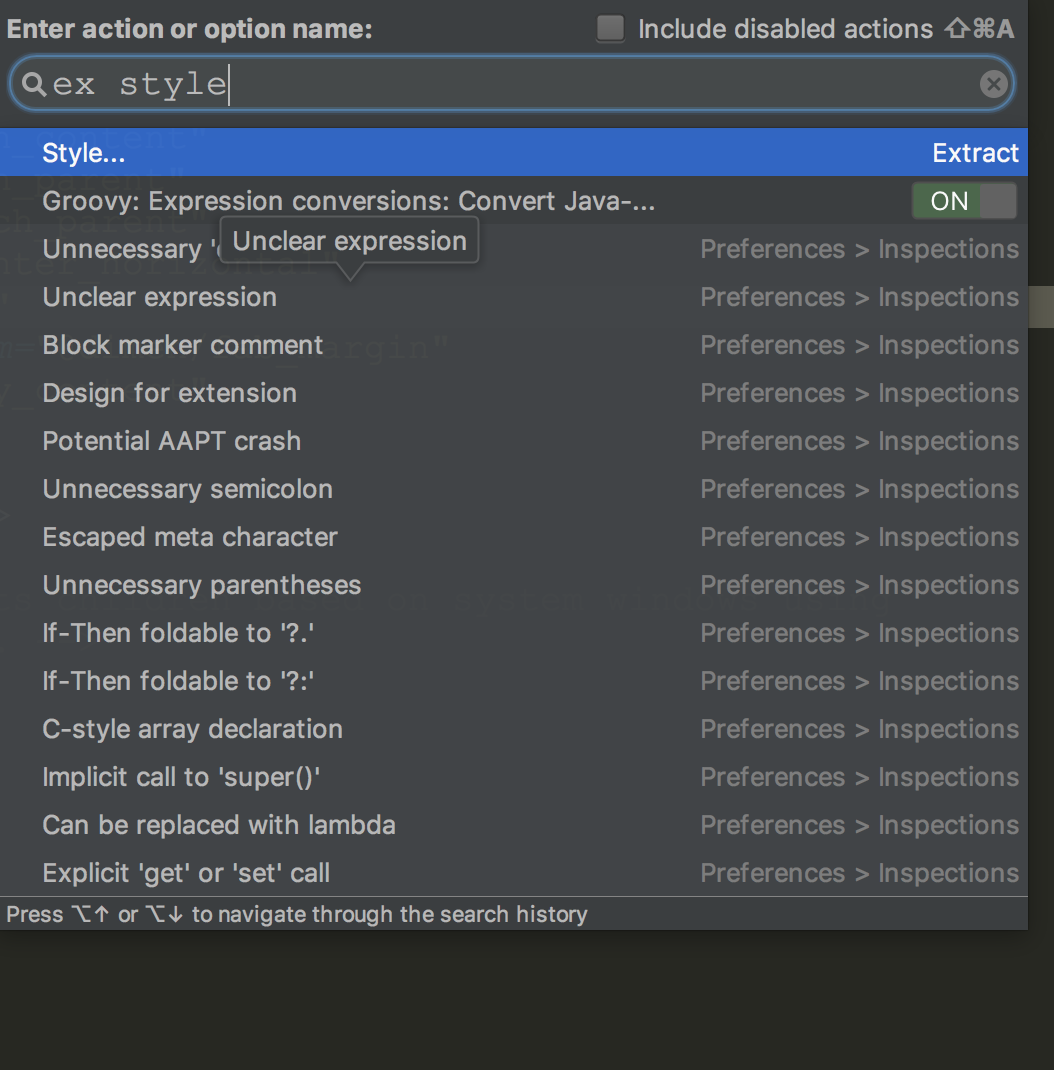The image size is (1054, 1070).
Task: Click the magnifier search icon
Action: pos(34,85)
